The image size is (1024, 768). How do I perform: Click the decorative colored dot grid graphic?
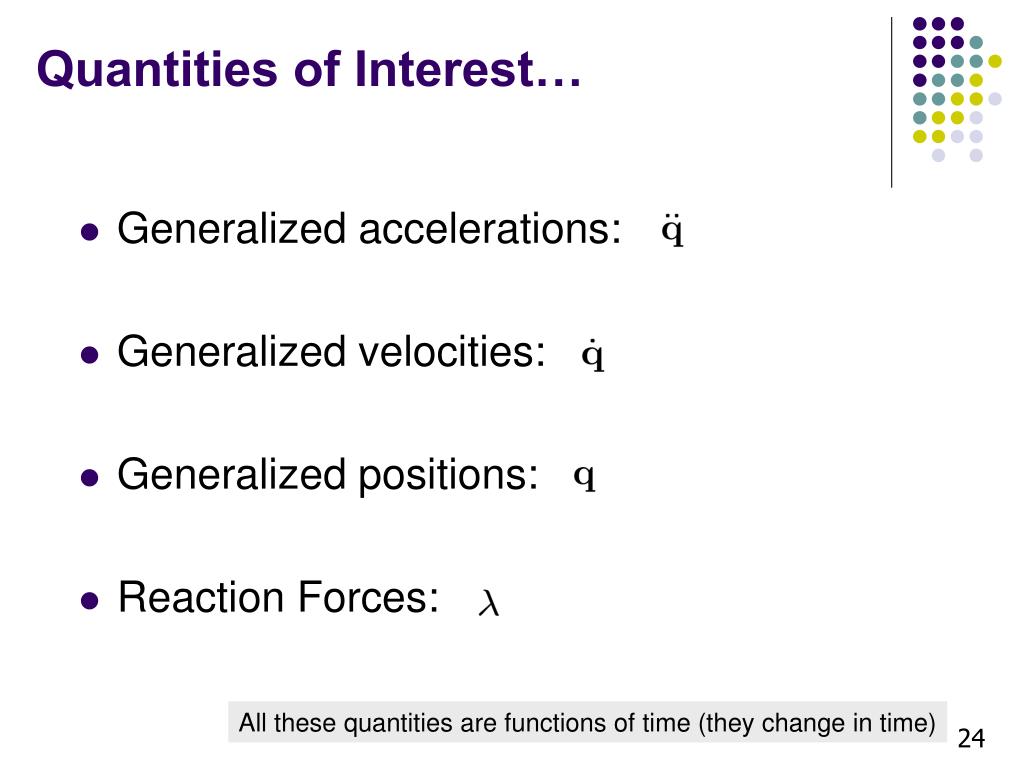(957, 89)
